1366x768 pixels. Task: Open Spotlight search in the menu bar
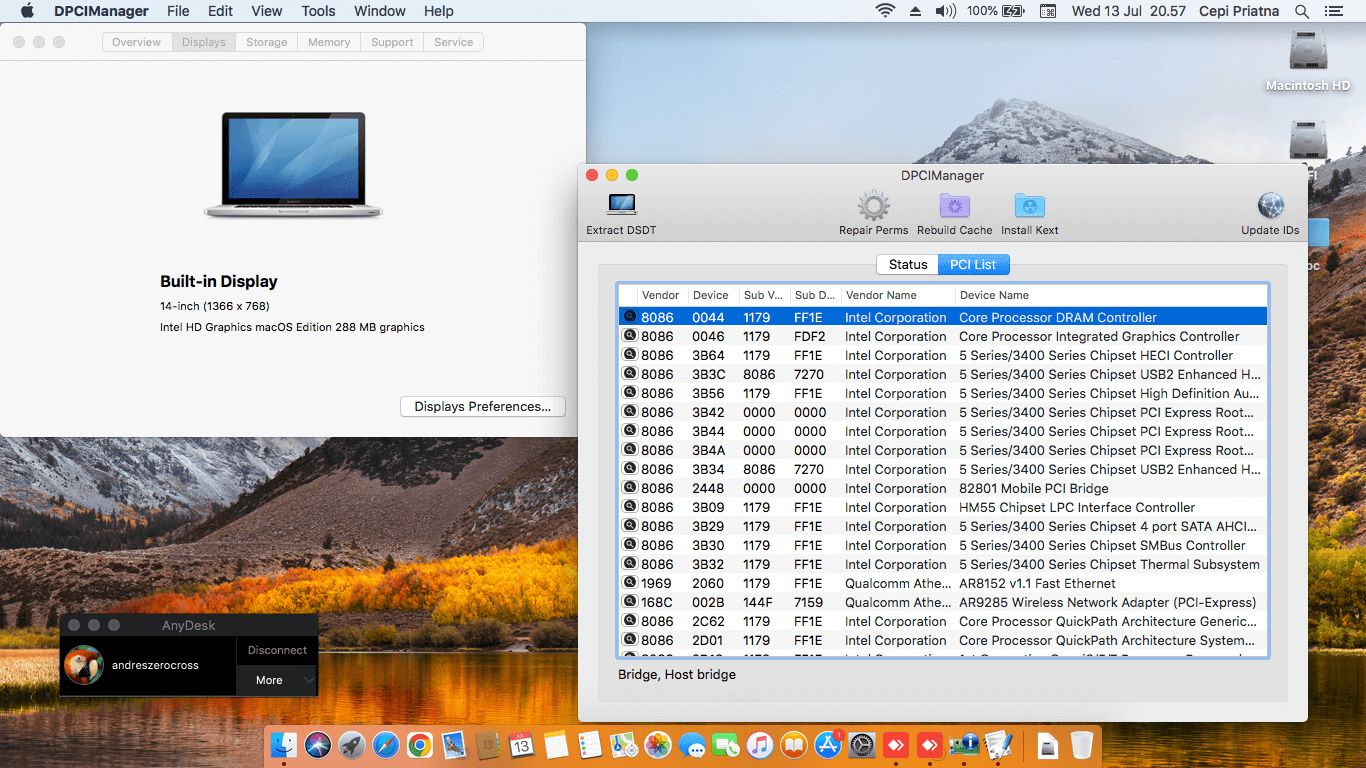(x=1301, y=11)
